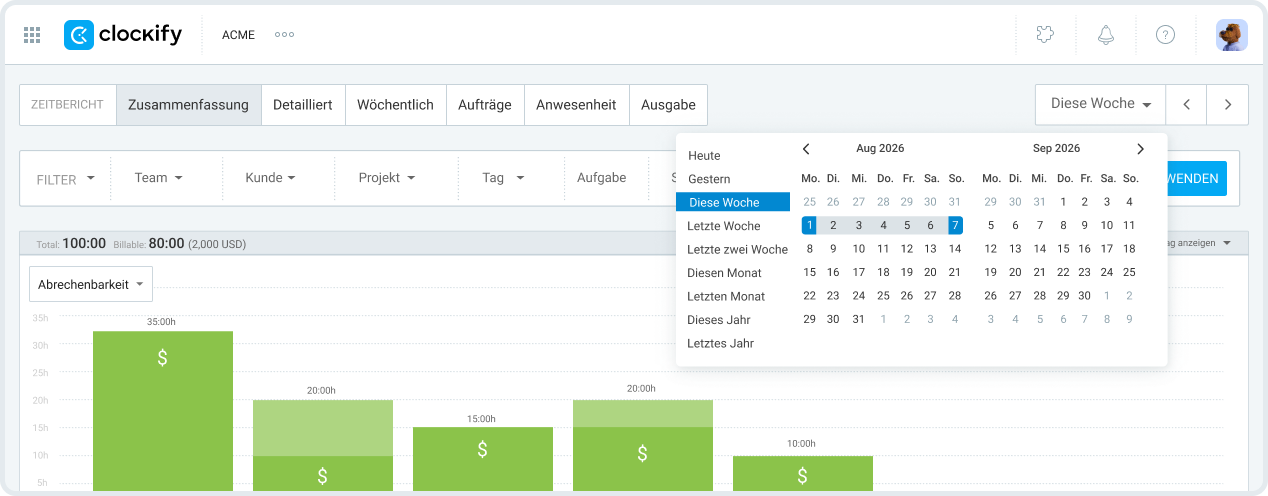Screen dimensions: 1268x496
Task: Expand the Diese Woche date range dropdown
Action: click(1100, 104)
